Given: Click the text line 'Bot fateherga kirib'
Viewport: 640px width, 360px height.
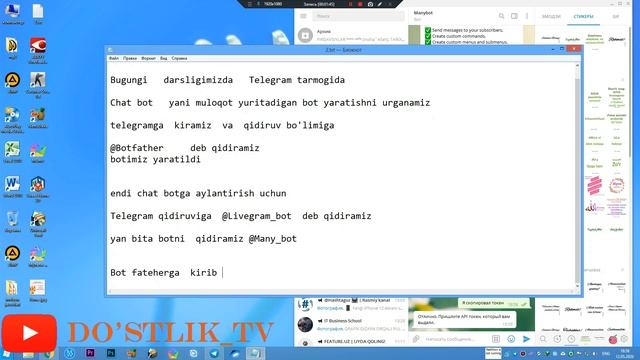Looking at the screenshot, I should 163,273.
